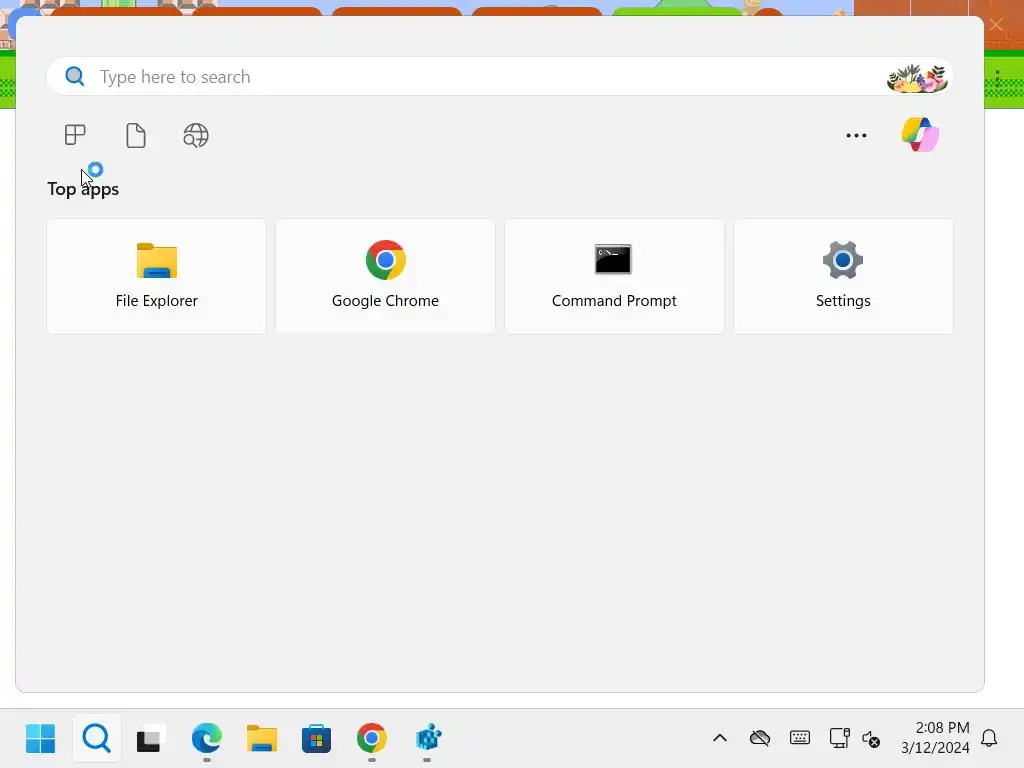The width and height of the screenshot is (1024, 768).
Task: Open Task View on the taskbar
Action: coord(151,739)
